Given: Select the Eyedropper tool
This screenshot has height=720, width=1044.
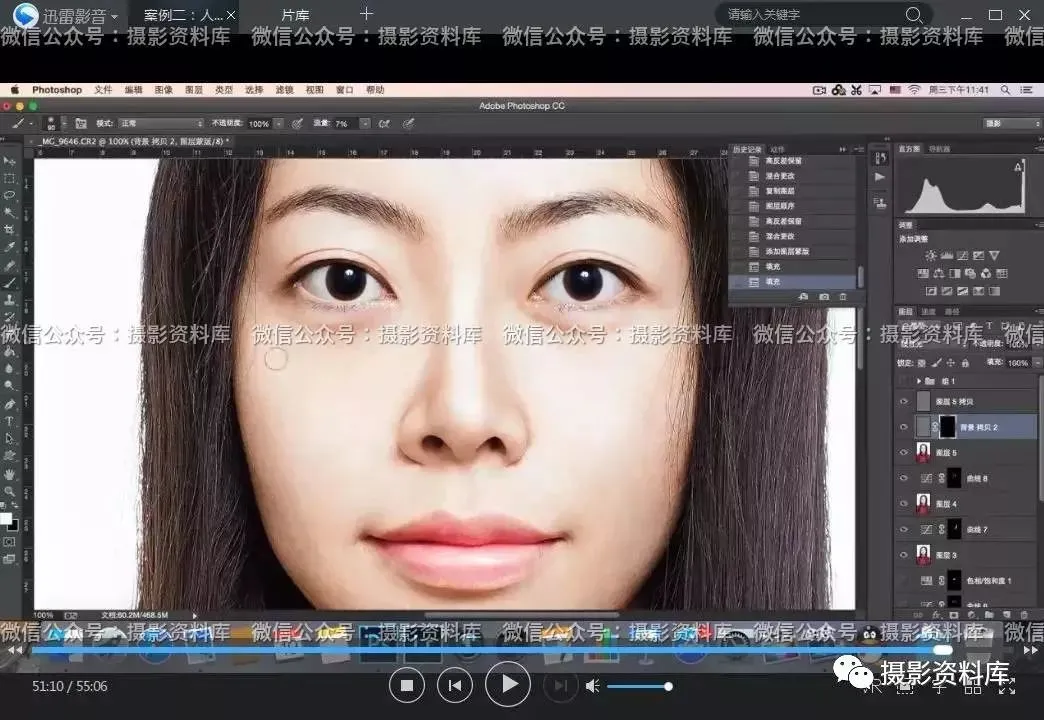Looking at the screenshot, I should 9,247.
